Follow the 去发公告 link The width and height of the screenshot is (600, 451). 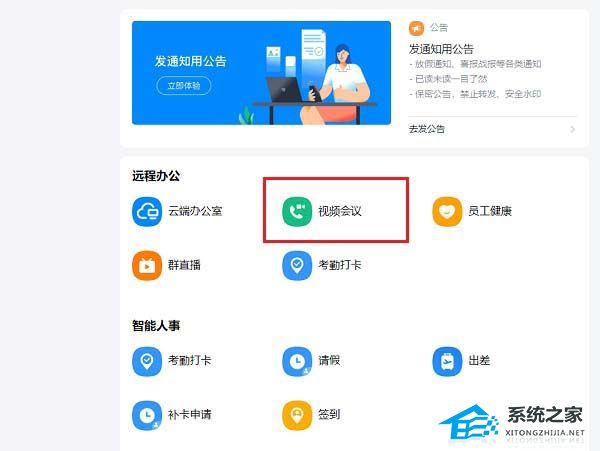pyautogui.click(x=427, y=129)
